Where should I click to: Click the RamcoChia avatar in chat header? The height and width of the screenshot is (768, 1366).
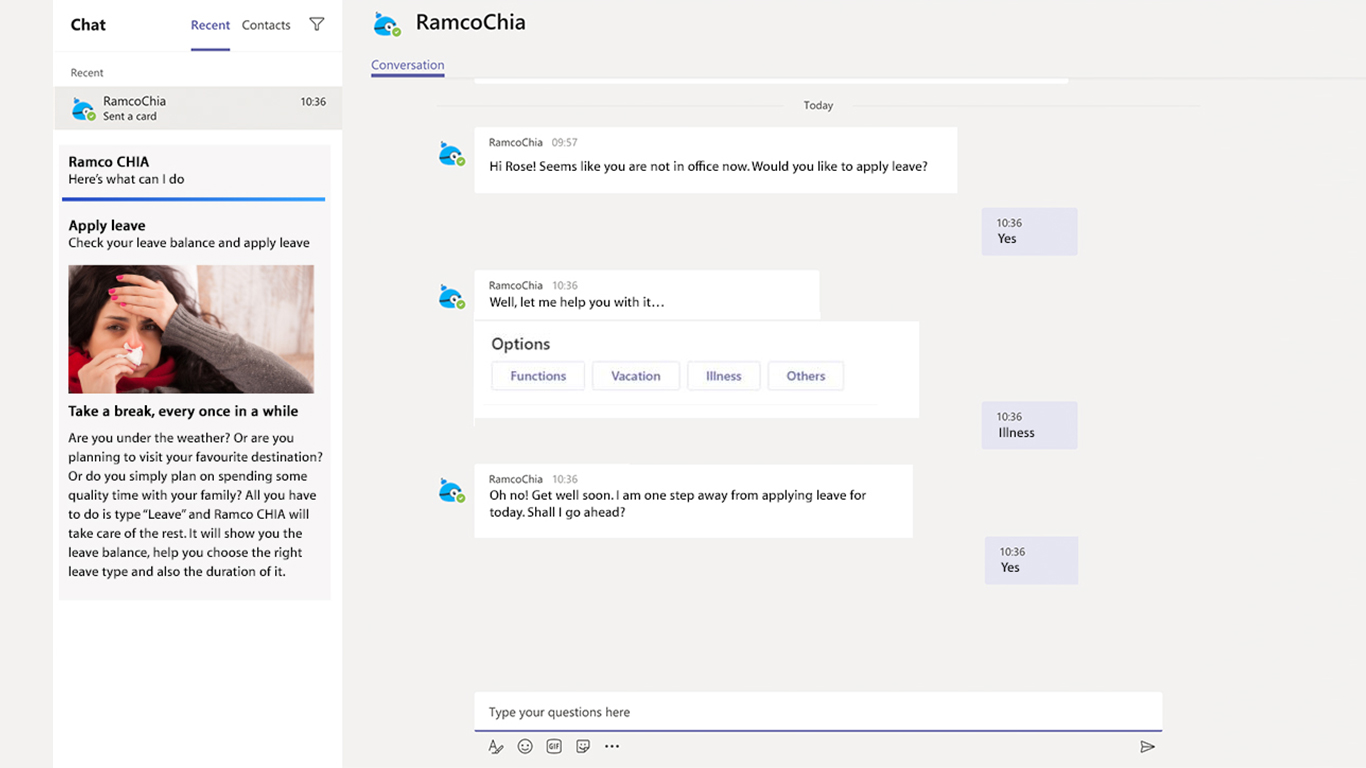coord(386,24)
